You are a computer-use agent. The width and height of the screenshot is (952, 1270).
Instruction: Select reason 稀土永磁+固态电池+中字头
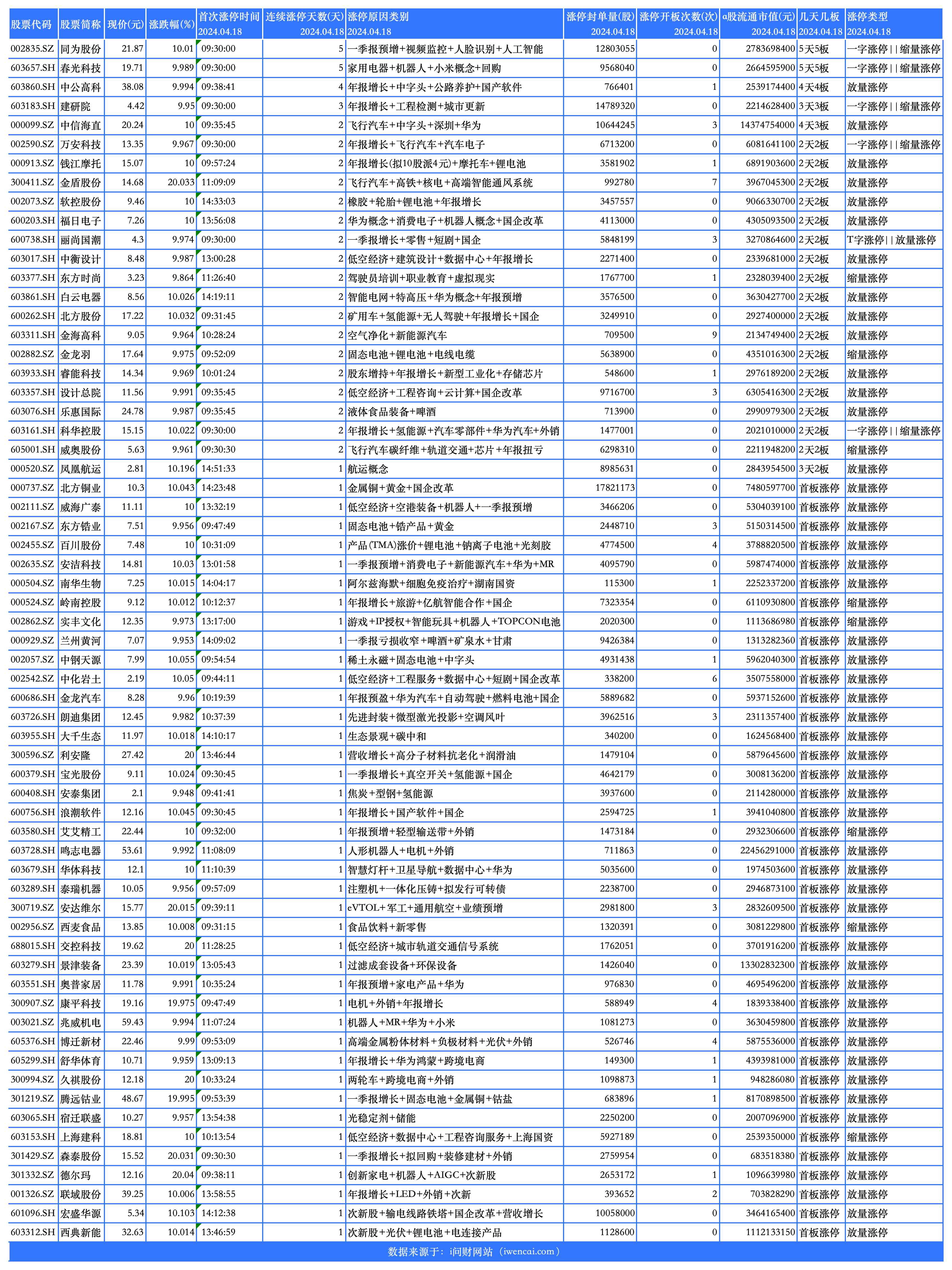[x=411, y=660]
